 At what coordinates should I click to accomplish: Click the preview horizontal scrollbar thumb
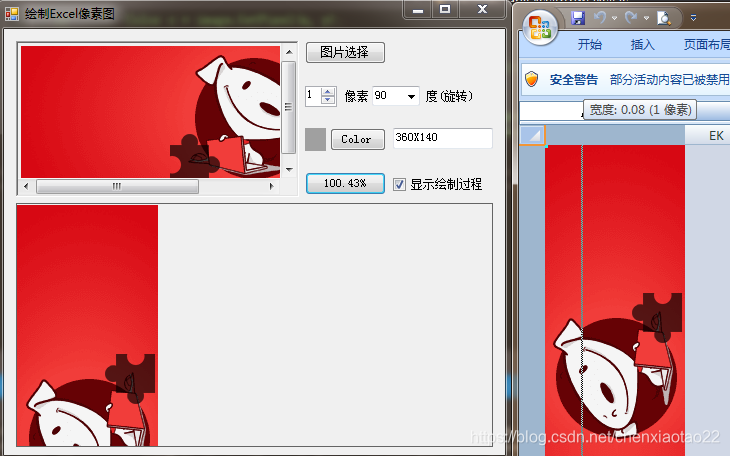coord(117,186)
